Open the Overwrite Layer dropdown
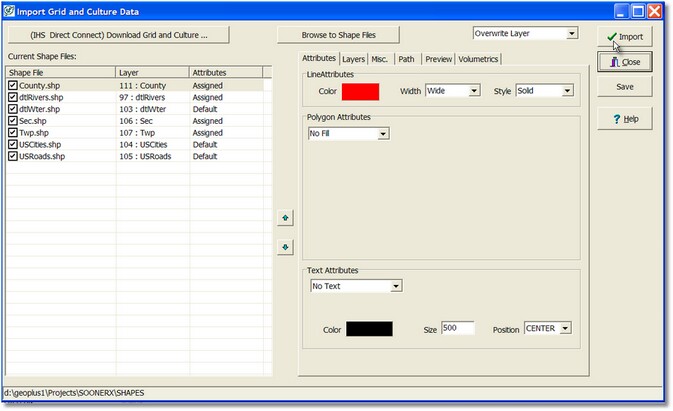673x411 pixels. (525, 33)
